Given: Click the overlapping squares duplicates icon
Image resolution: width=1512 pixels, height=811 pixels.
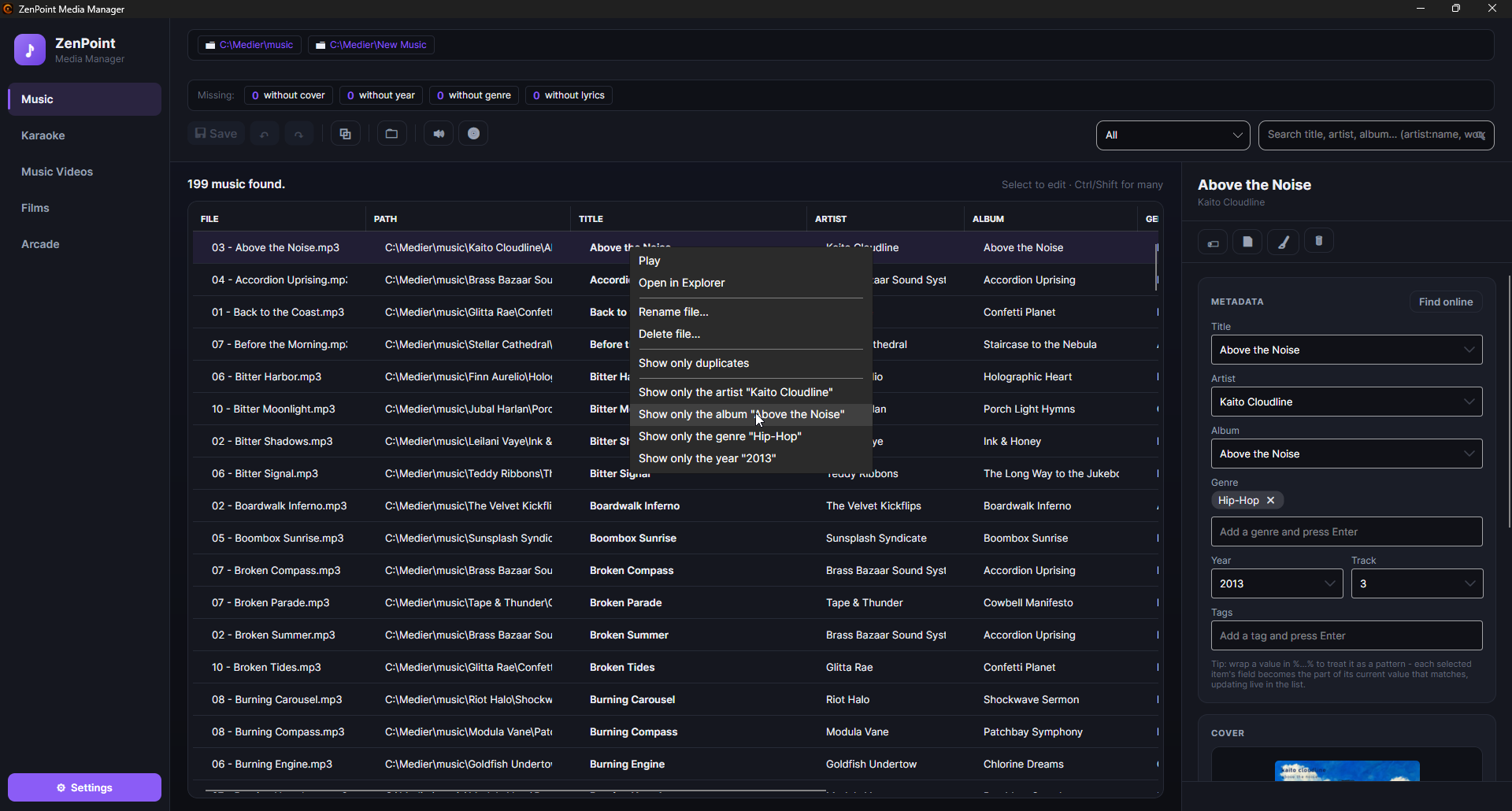Looking at the screenshot, I should [x=346, y=134].
